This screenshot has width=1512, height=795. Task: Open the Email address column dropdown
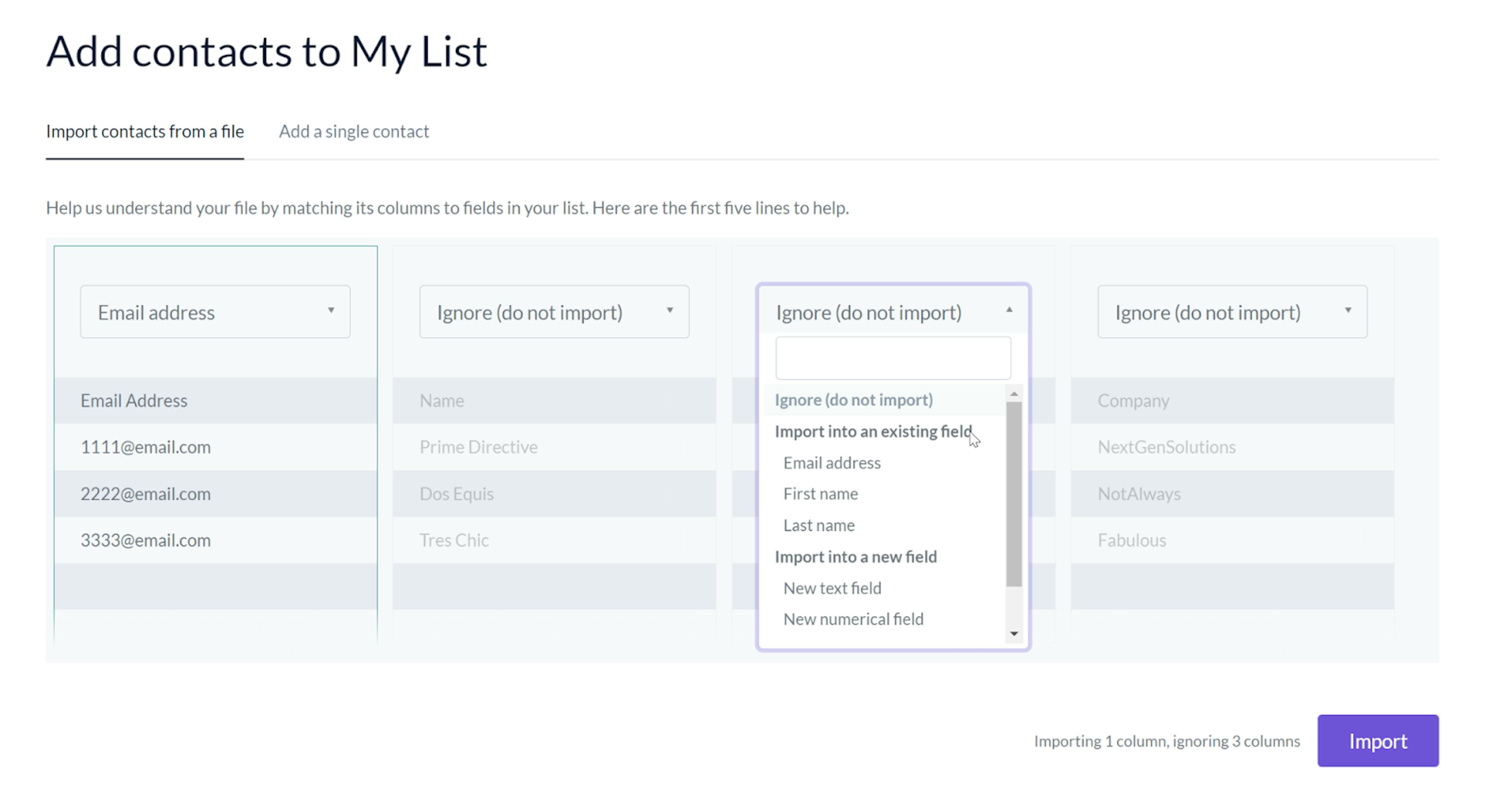pos(215,312)
